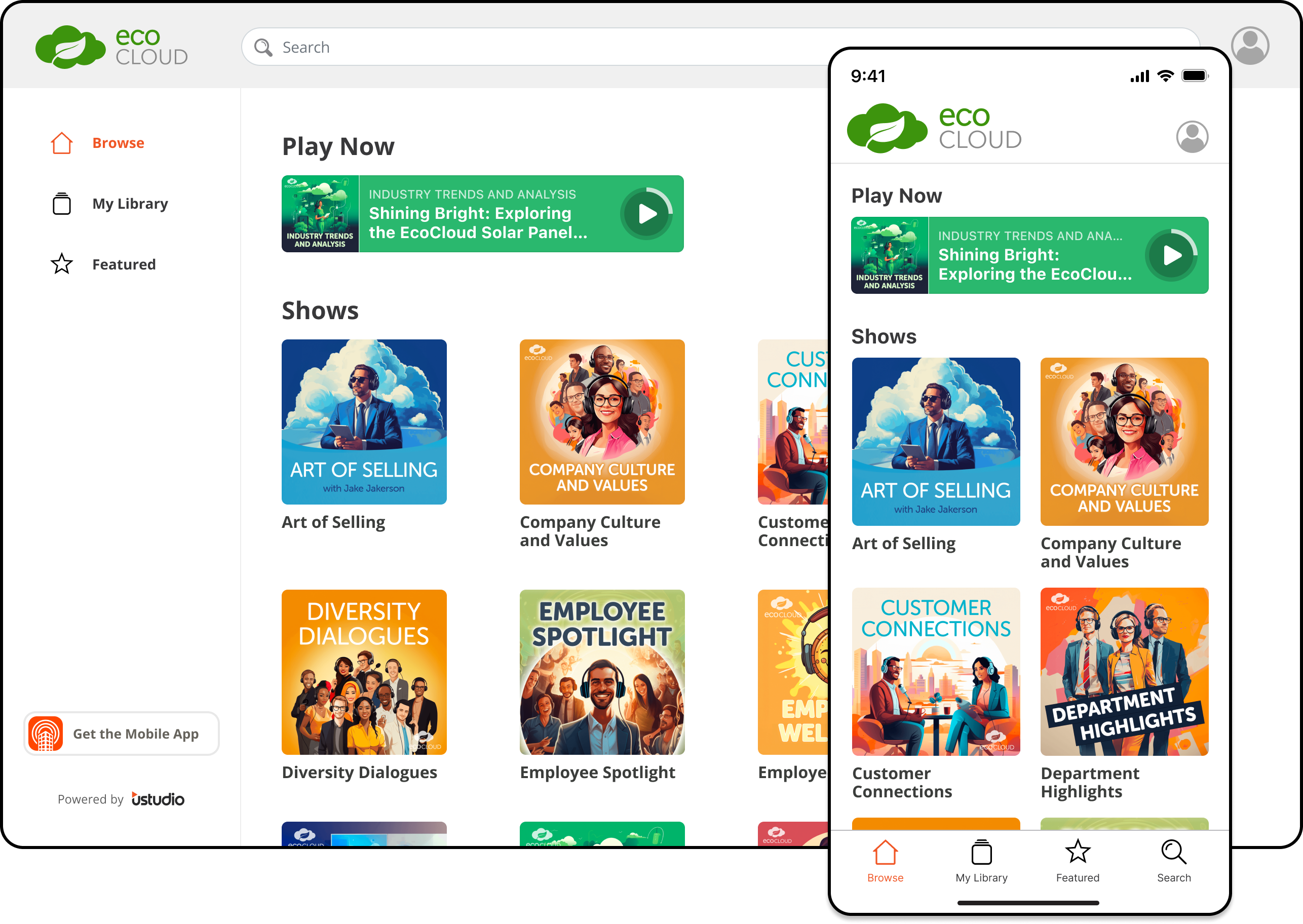Open Company Culture and Values thumbnail in mobile app
Screen dimensions: 1303x924
(x=1124, y=442)
